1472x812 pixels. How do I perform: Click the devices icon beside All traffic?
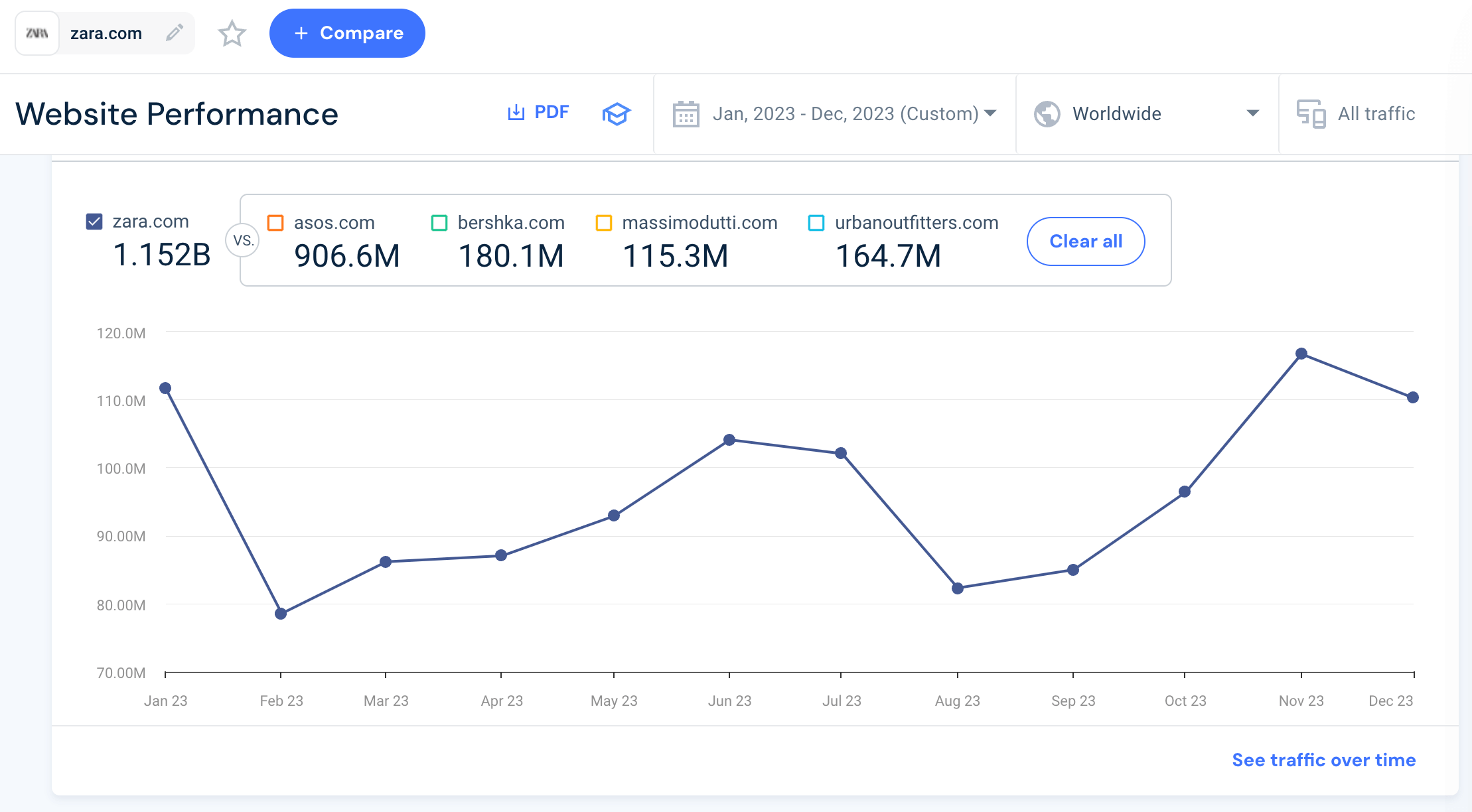click(1311, 114)
